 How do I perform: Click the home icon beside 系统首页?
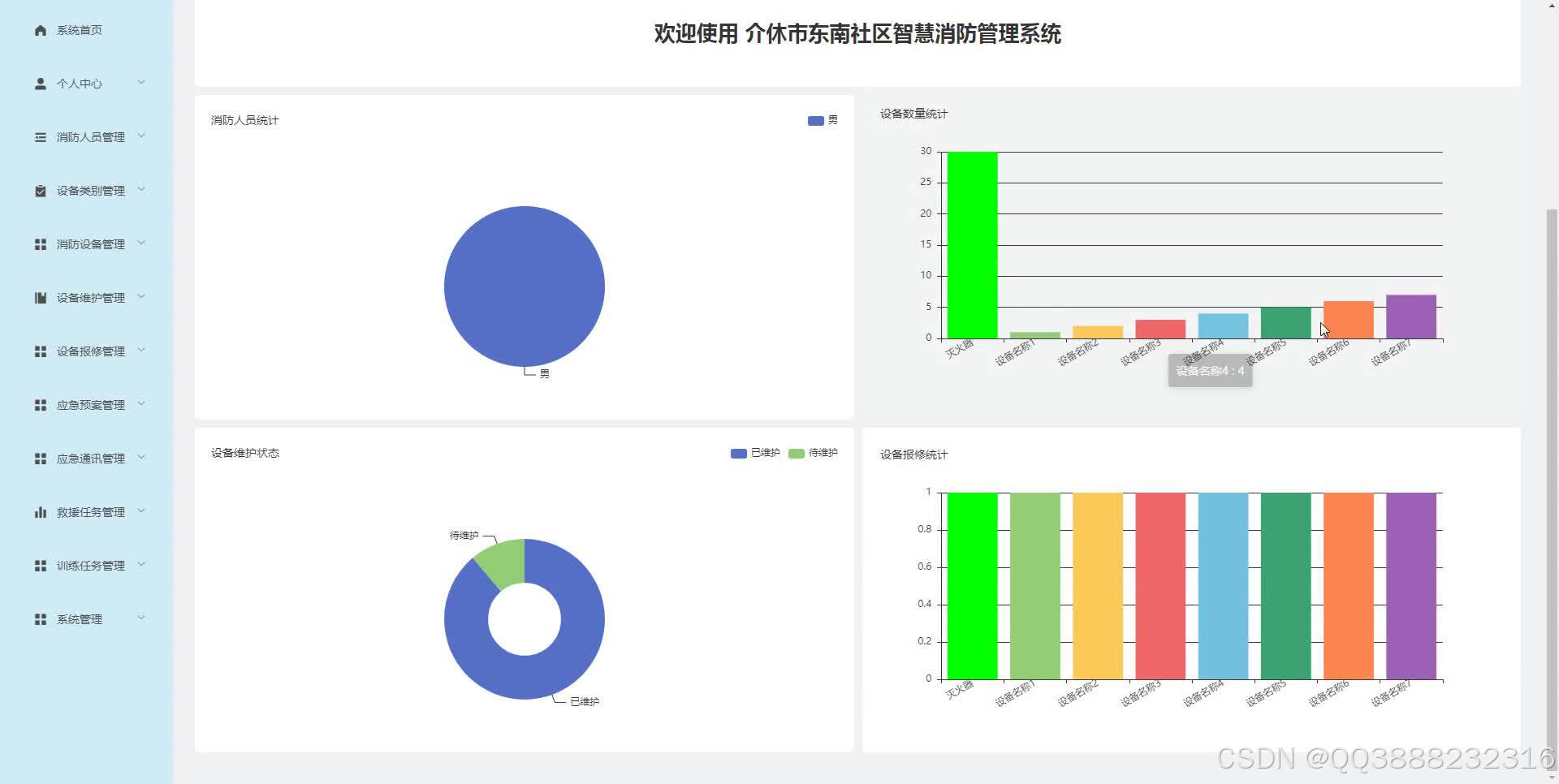(41, 30)
